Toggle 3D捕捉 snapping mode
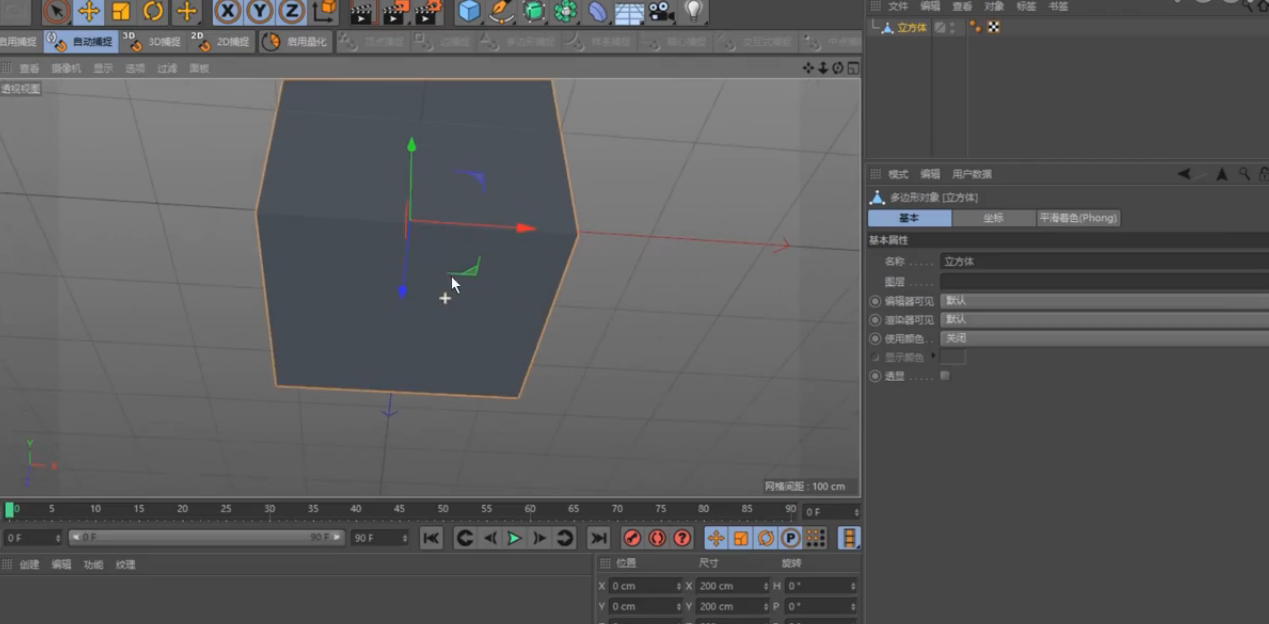The height and width of the screenshot is (624, 1269). pyautogui.click(x=153, y=42)
